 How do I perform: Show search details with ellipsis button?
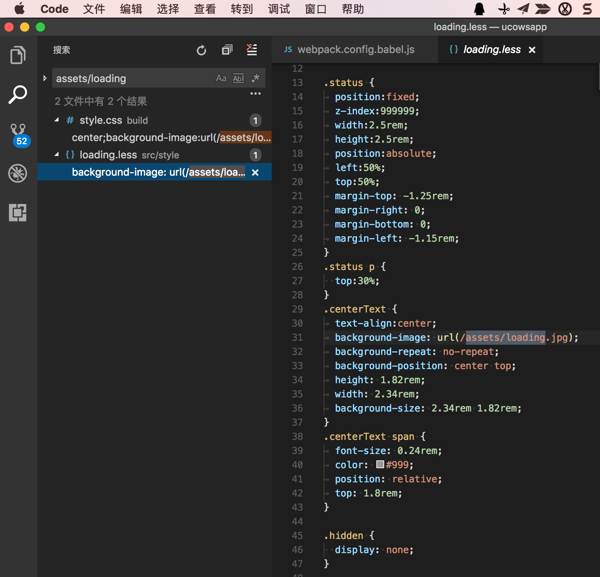[255, 95]
